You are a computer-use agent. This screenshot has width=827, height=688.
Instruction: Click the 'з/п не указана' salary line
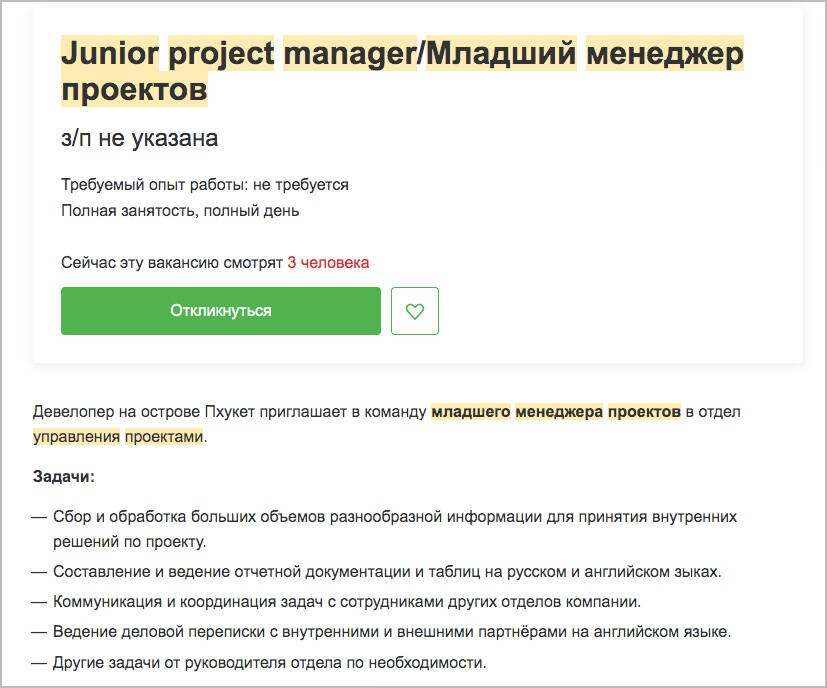pos(139,138)
